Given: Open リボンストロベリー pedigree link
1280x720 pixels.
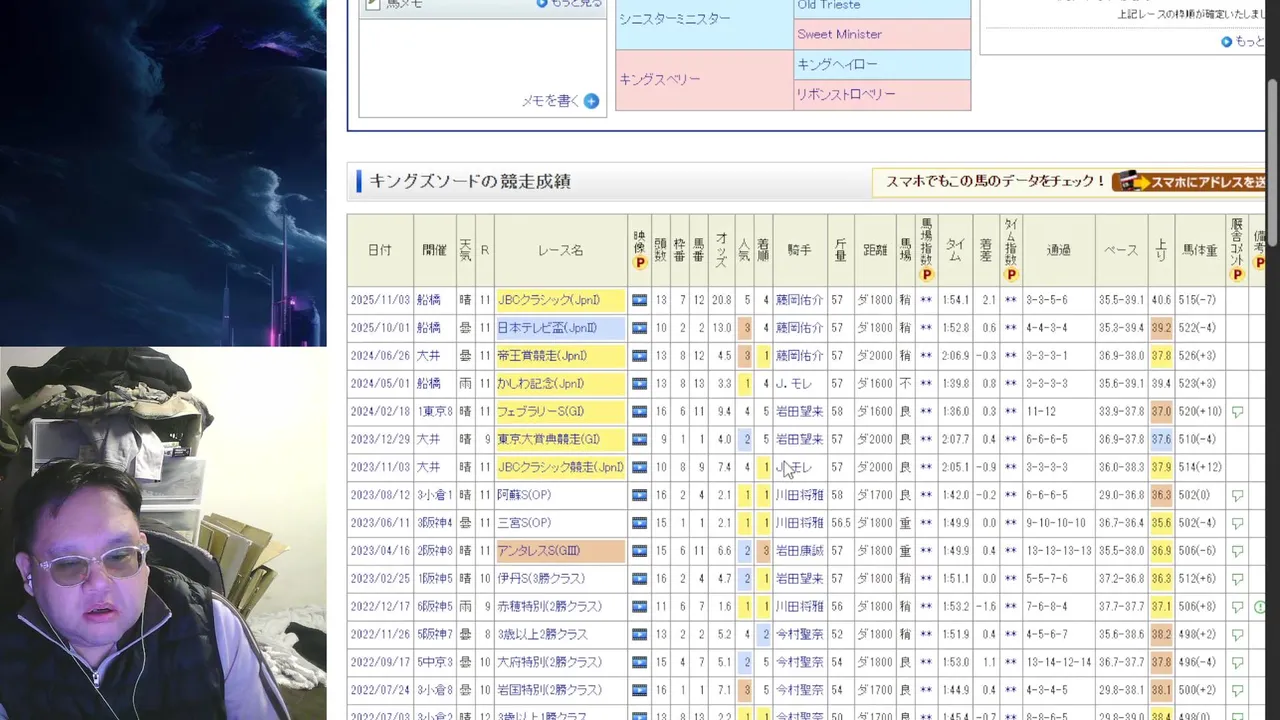Looking at the screenshot, I should (x=846, y=94).
